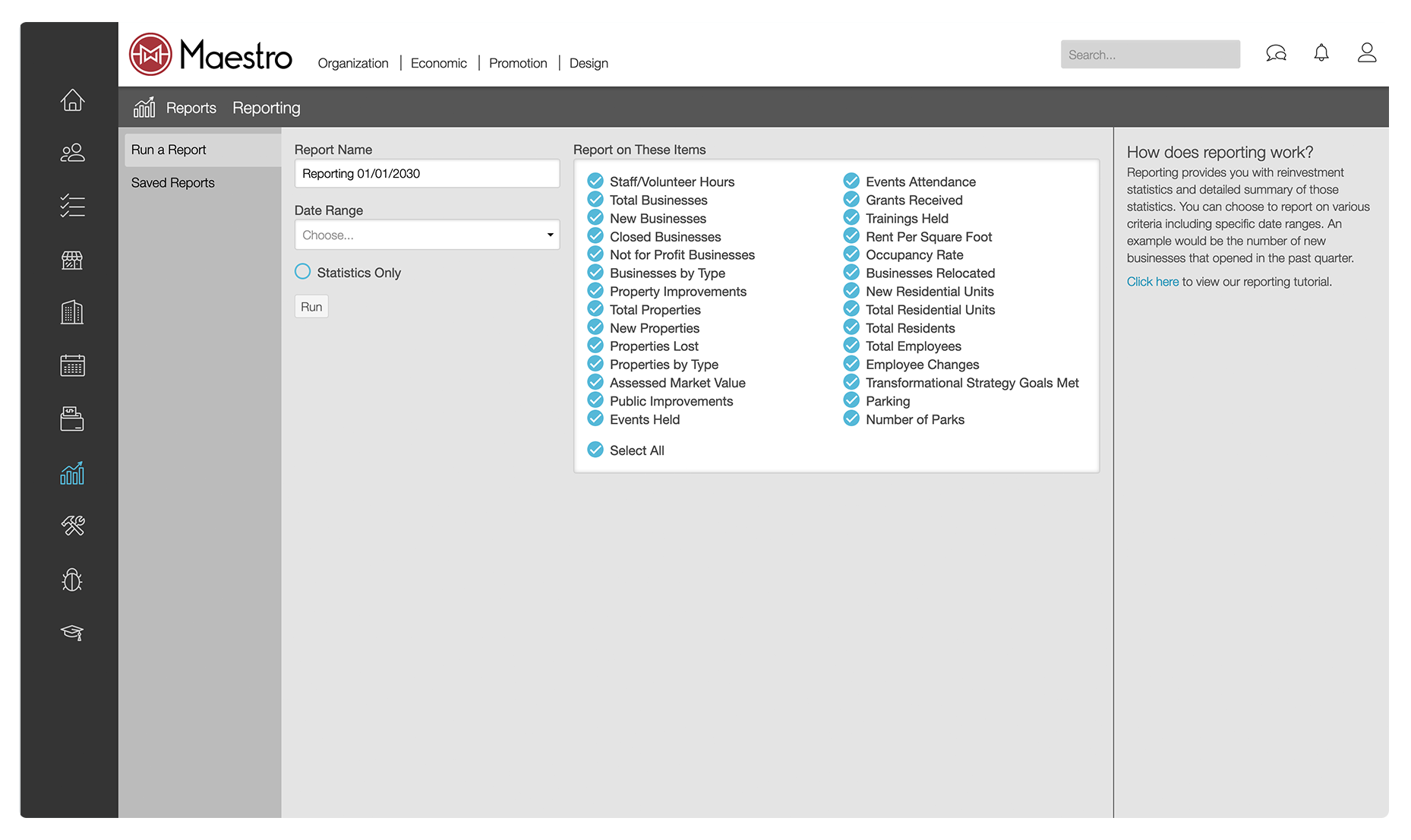Open the notifications bell icon
The height and width of the screenshot is (840, 1411).
click(x=1321, y=52)
